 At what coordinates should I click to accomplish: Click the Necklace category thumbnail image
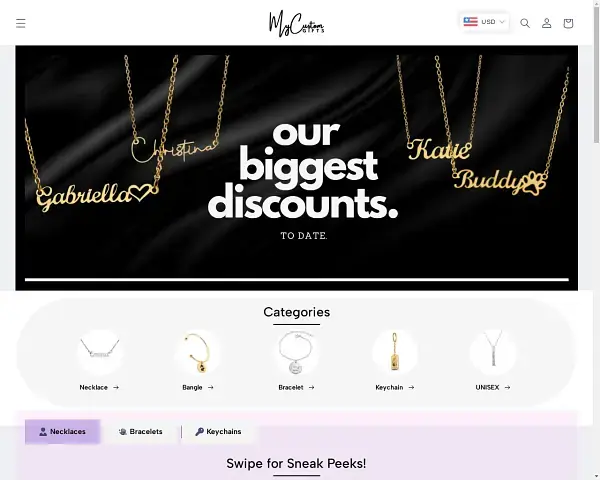99,352
